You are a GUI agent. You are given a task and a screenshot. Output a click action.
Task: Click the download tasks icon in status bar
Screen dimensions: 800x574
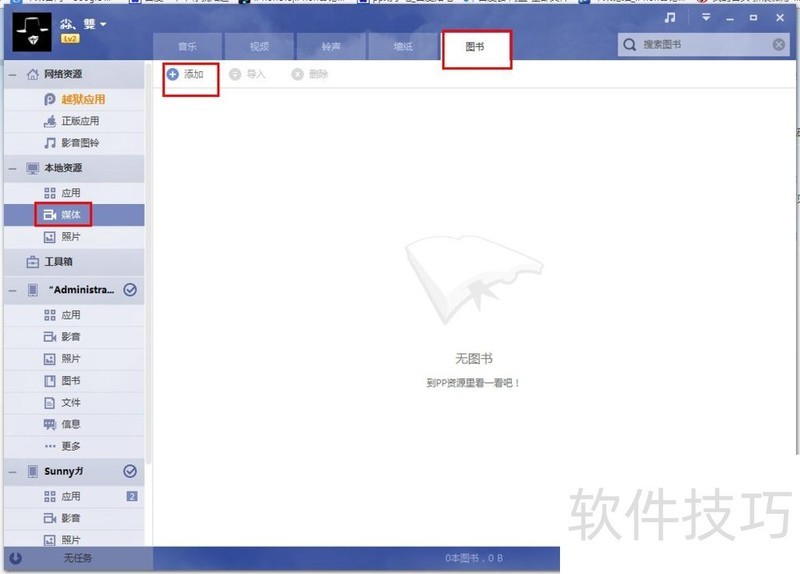pos(15,558)
